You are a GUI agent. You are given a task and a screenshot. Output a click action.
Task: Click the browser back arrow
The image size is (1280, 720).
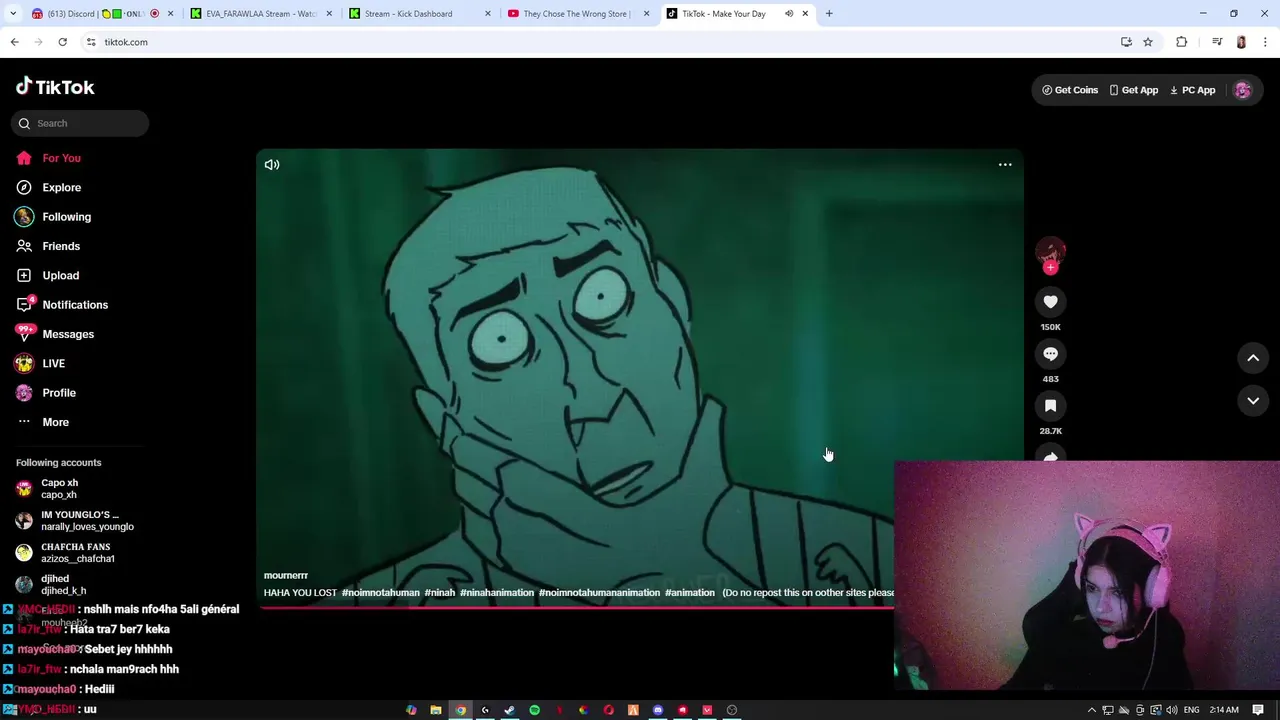(14, 42)
